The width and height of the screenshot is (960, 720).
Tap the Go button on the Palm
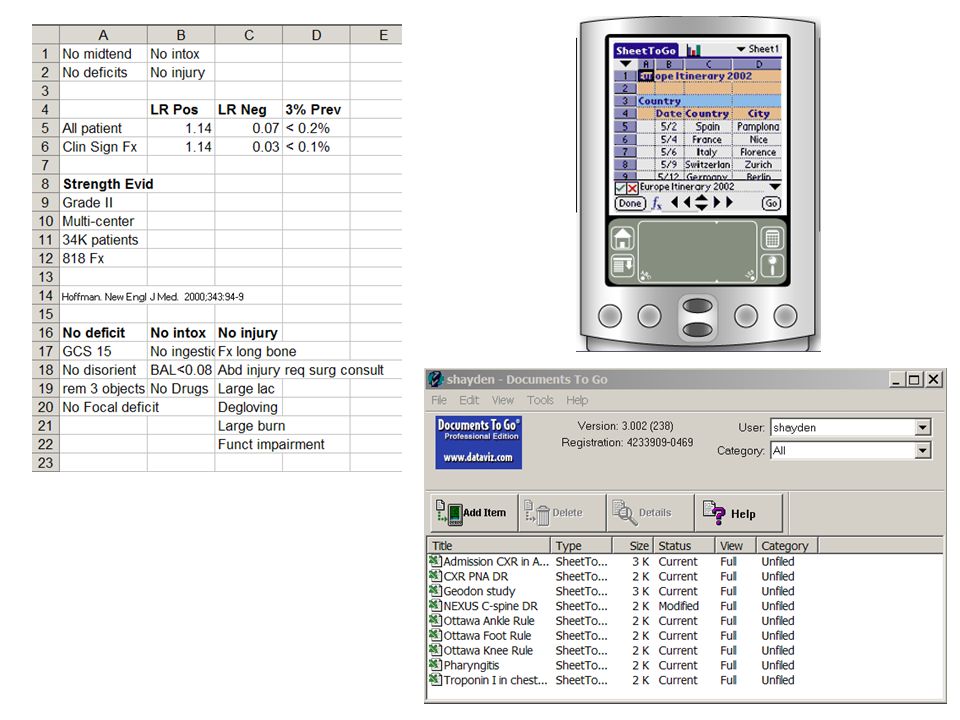point(771,203)
